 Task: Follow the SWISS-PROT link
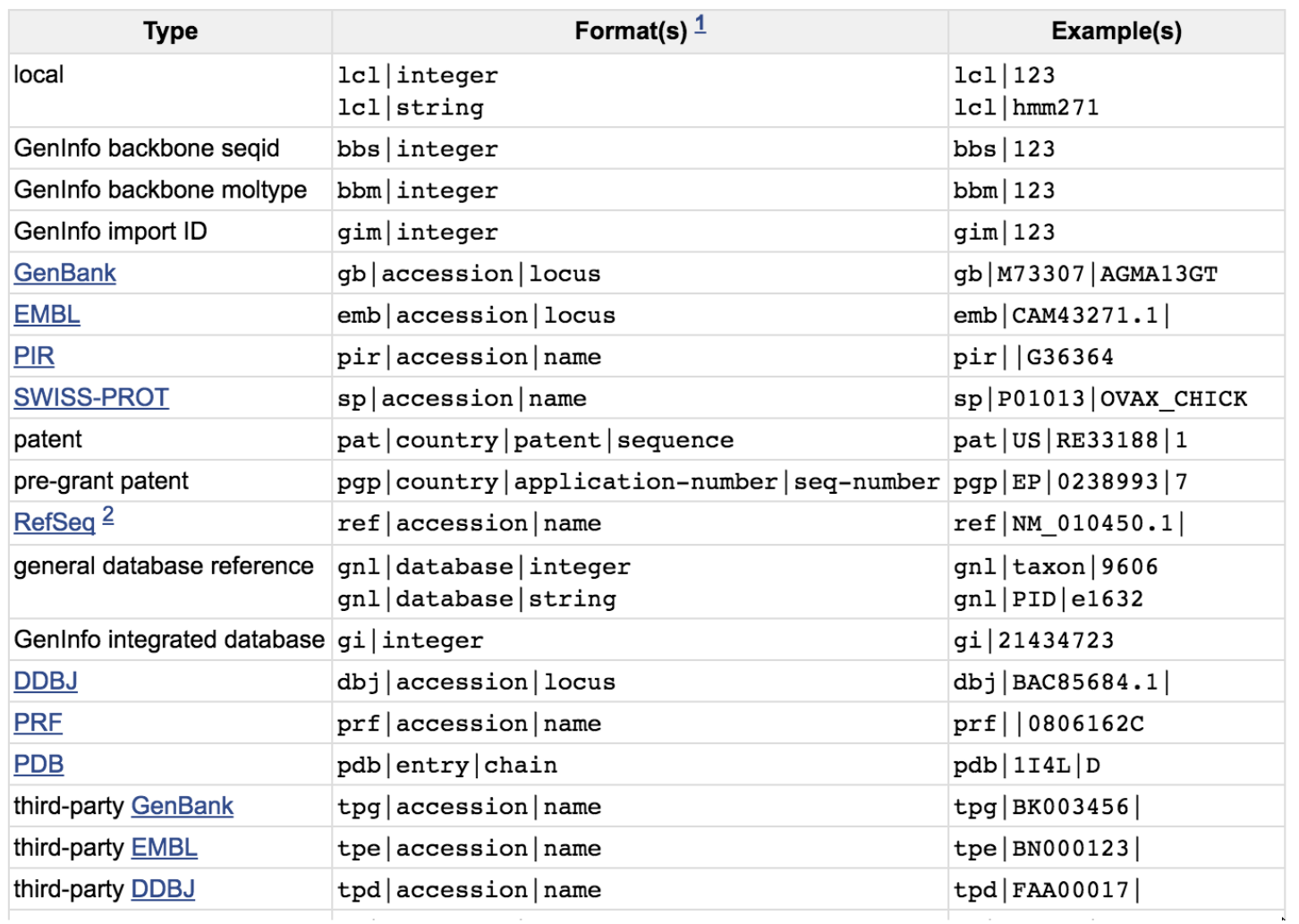[x=91, y=398]
